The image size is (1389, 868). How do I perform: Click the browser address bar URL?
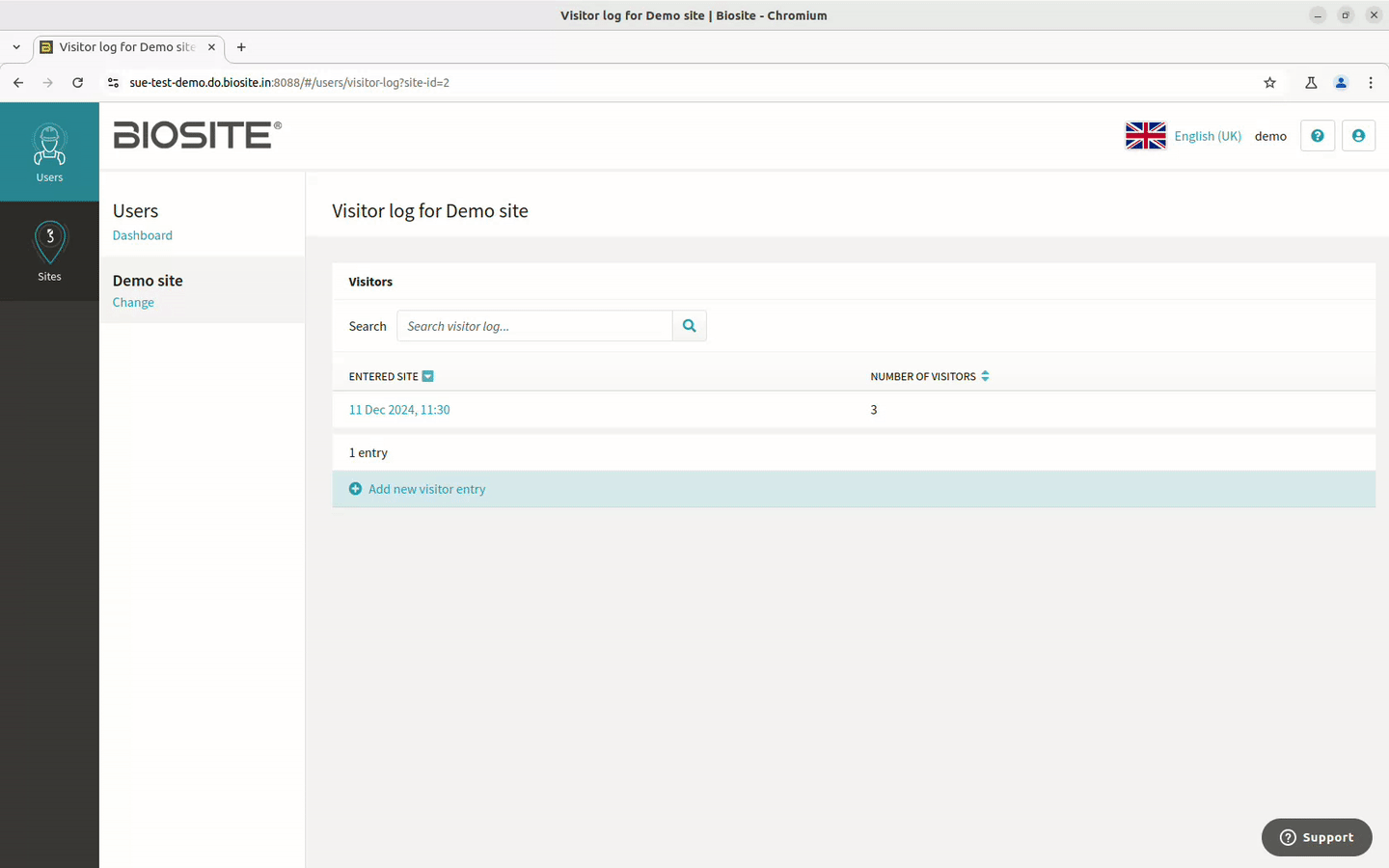click(289, 83)
